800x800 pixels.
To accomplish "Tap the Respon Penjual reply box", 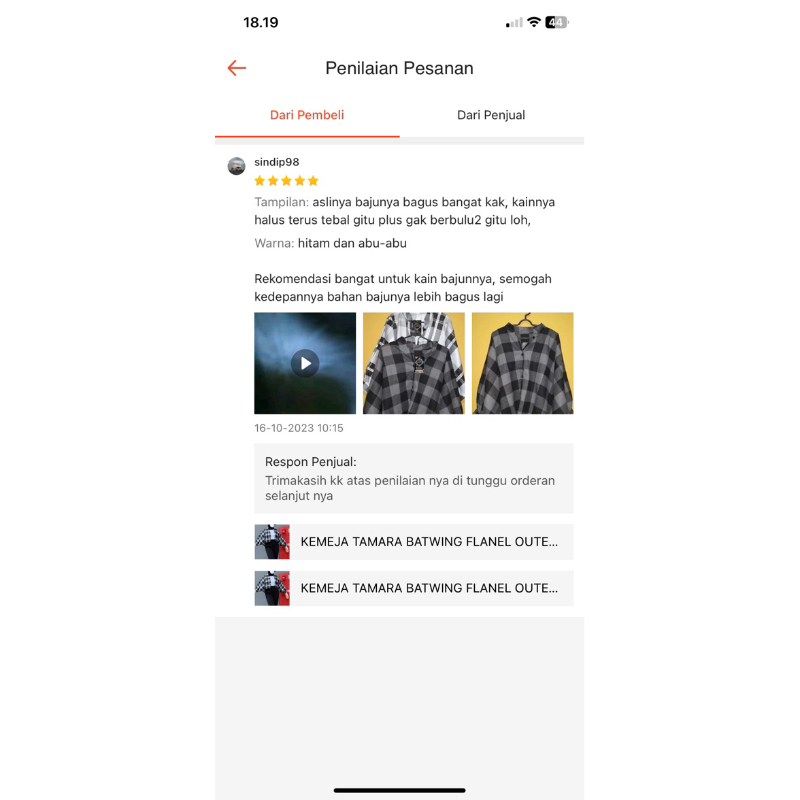I will click(414, 478).
